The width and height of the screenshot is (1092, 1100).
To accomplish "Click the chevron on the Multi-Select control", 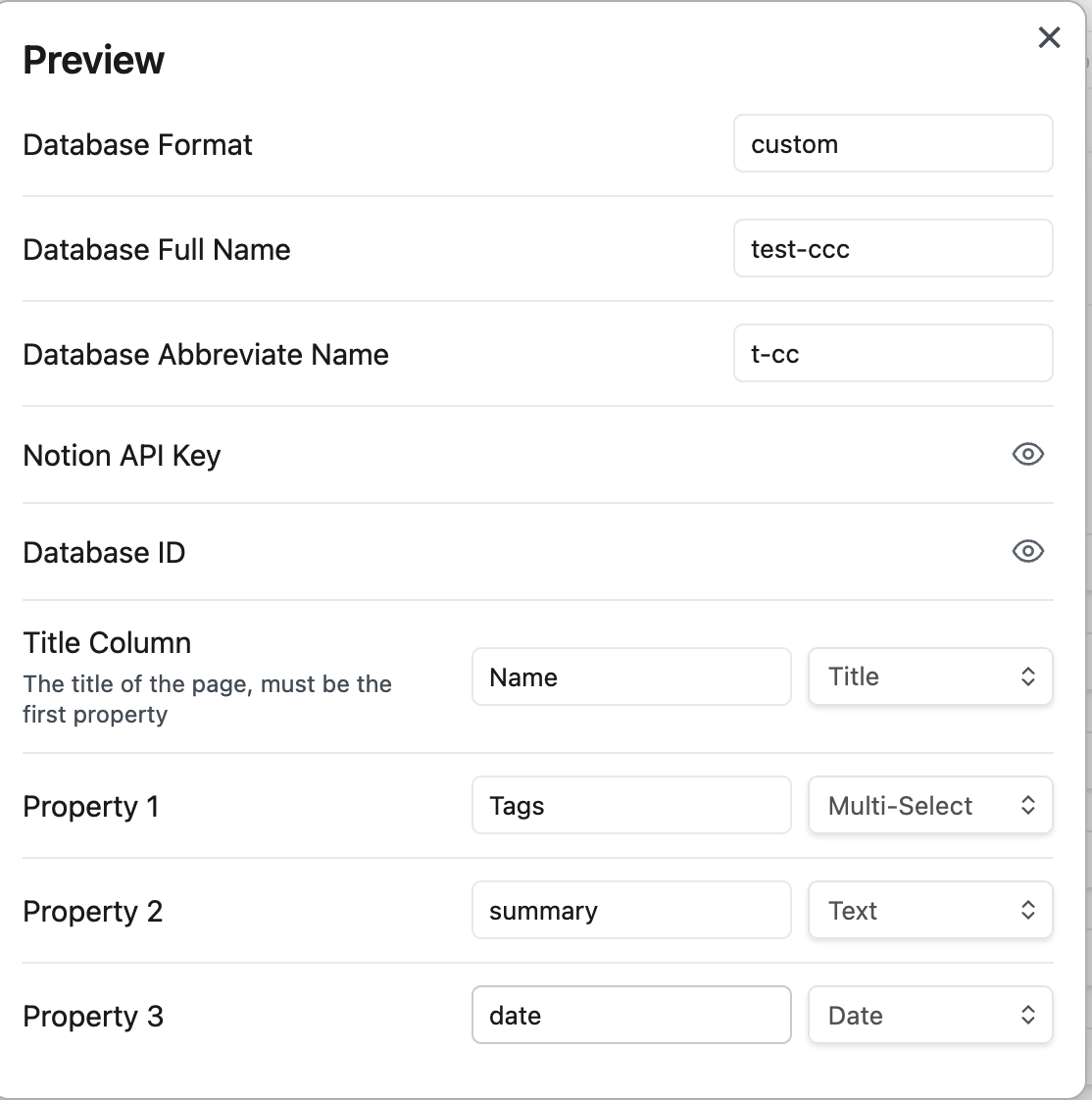I will (1028, 805).
